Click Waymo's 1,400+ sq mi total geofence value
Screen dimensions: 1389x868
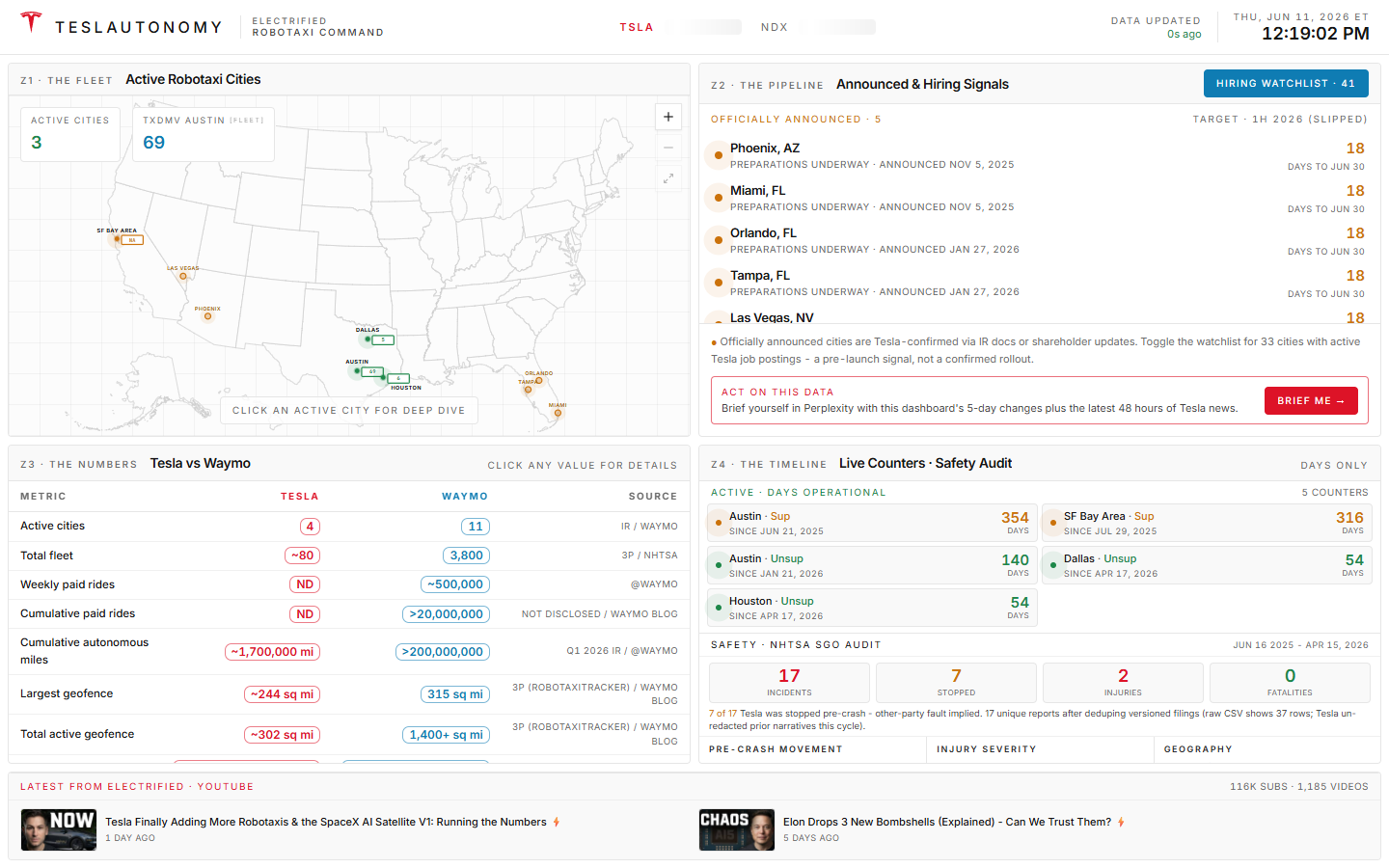tap(447, 735)
